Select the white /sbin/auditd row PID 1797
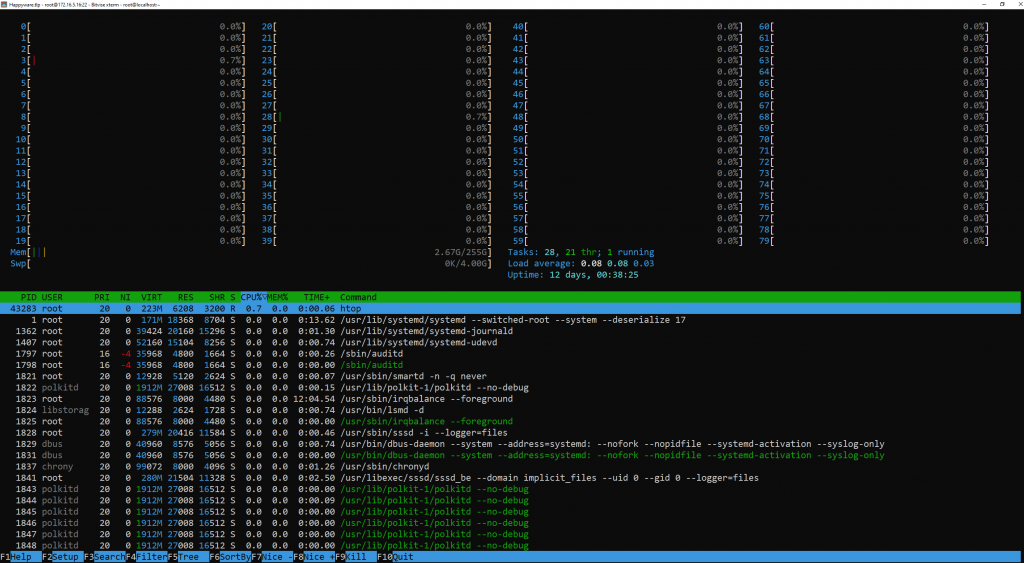This screenshot has width=1024, height=563. [x=512, y=353]
